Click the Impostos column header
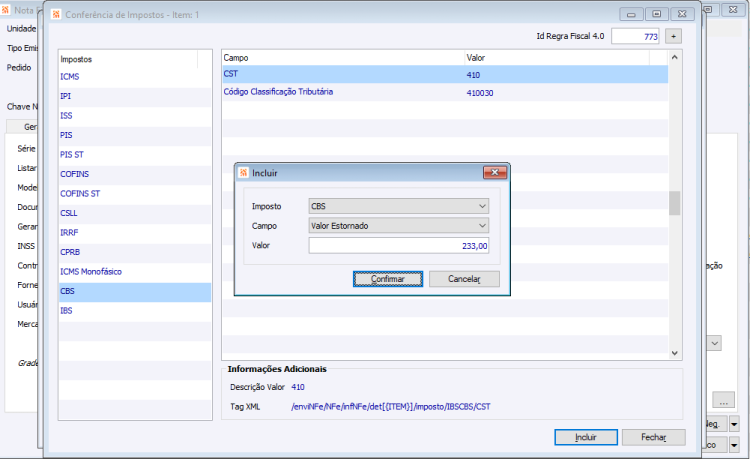 click(128, 59)
